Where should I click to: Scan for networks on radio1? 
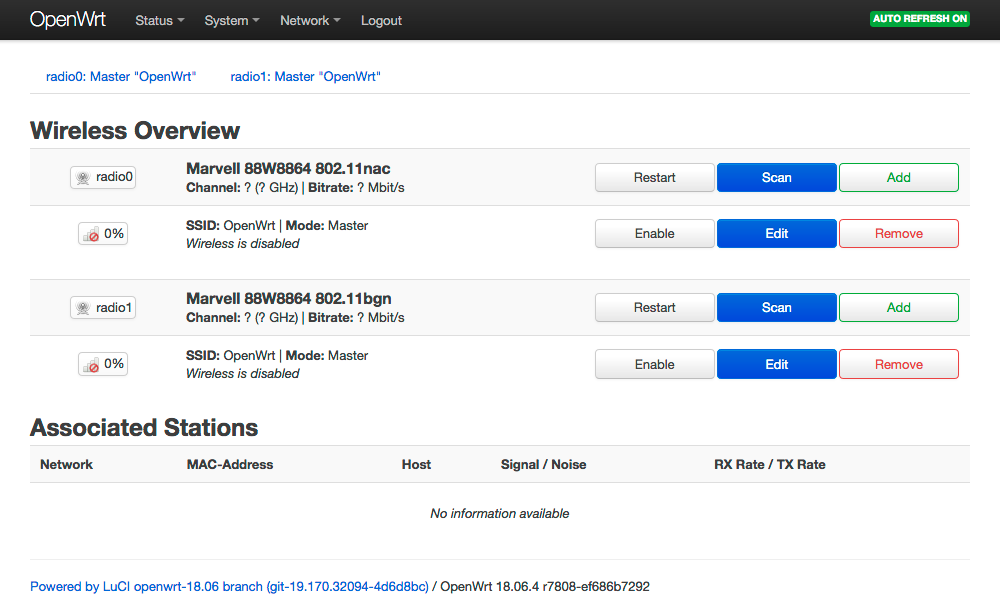coord(777,308)
